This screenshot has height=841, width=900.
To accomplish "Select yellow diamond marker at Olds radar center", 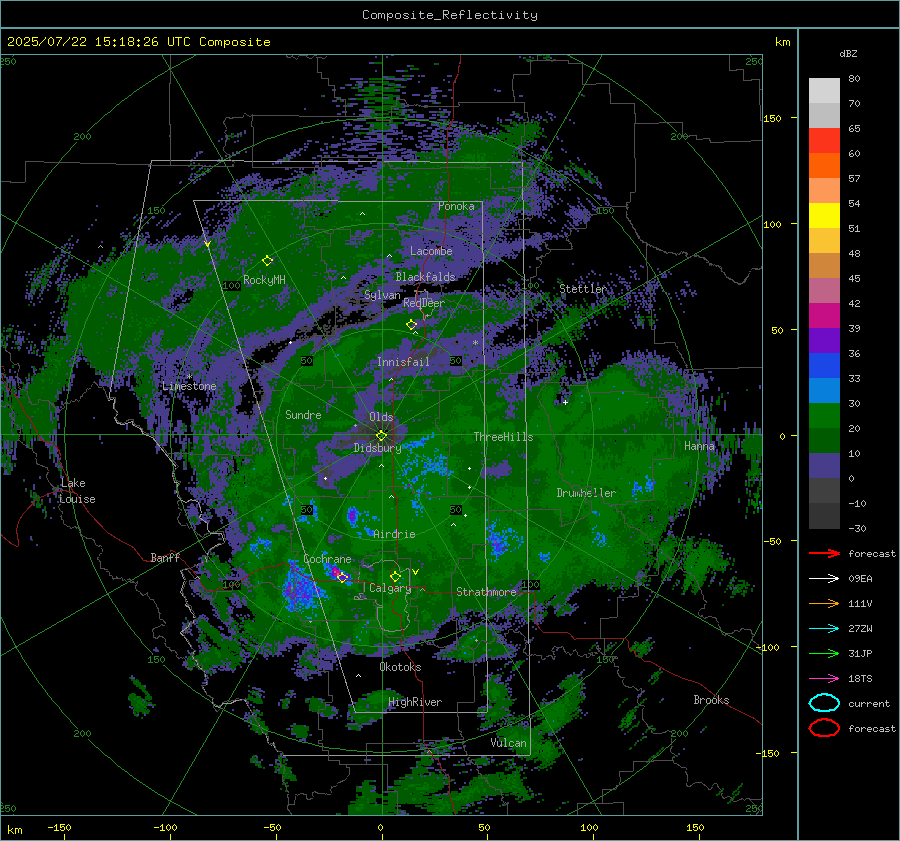I will [381, 436].
